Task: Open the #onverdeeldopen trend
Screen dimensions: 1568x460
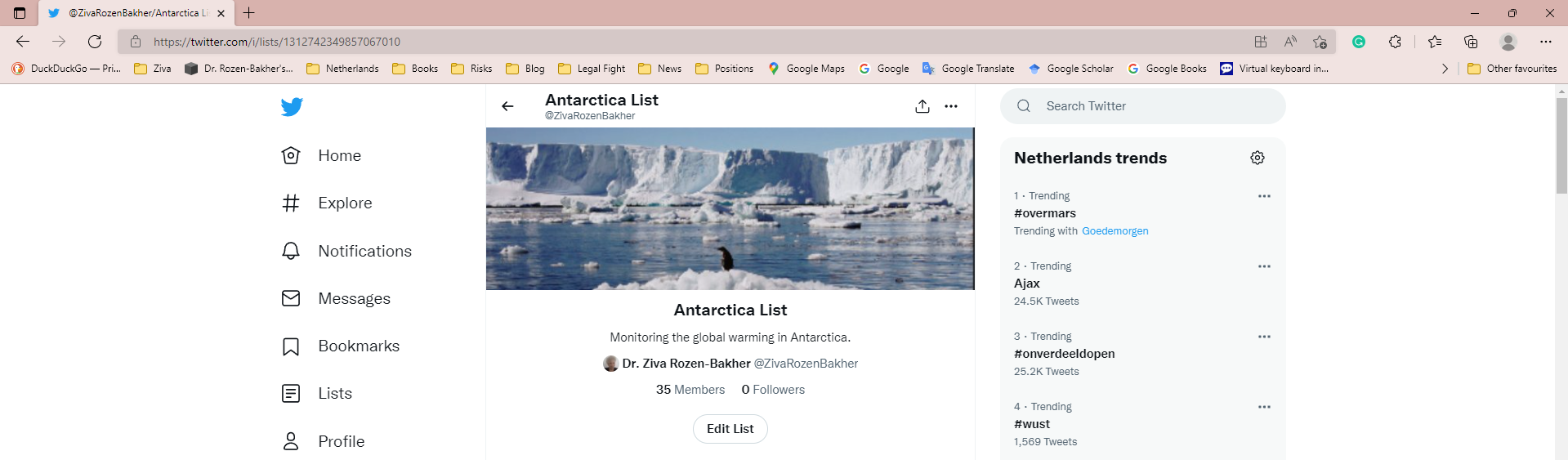Action: coord(1065,354)
